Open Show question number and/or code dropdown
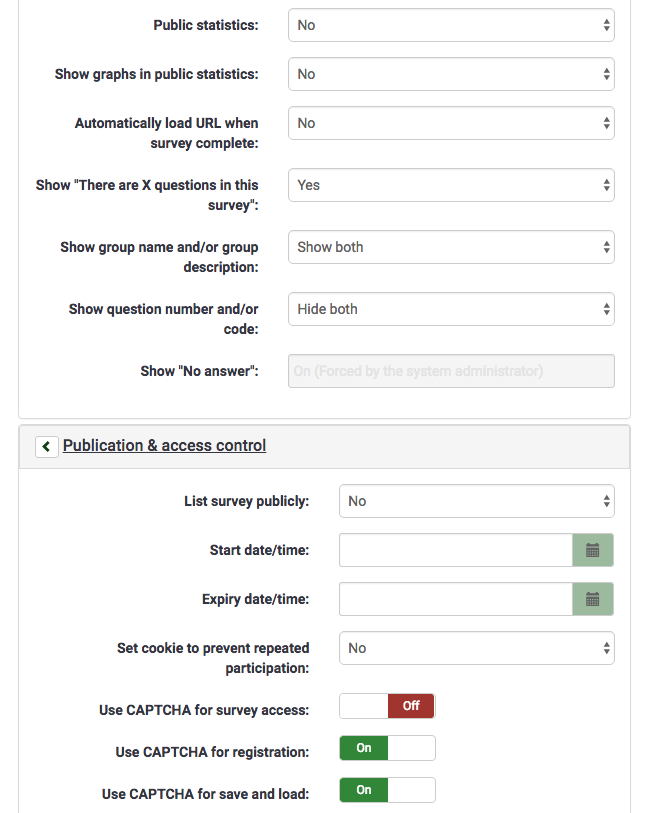The width and height of the screenshot is (651, 813). pos(451,309)
